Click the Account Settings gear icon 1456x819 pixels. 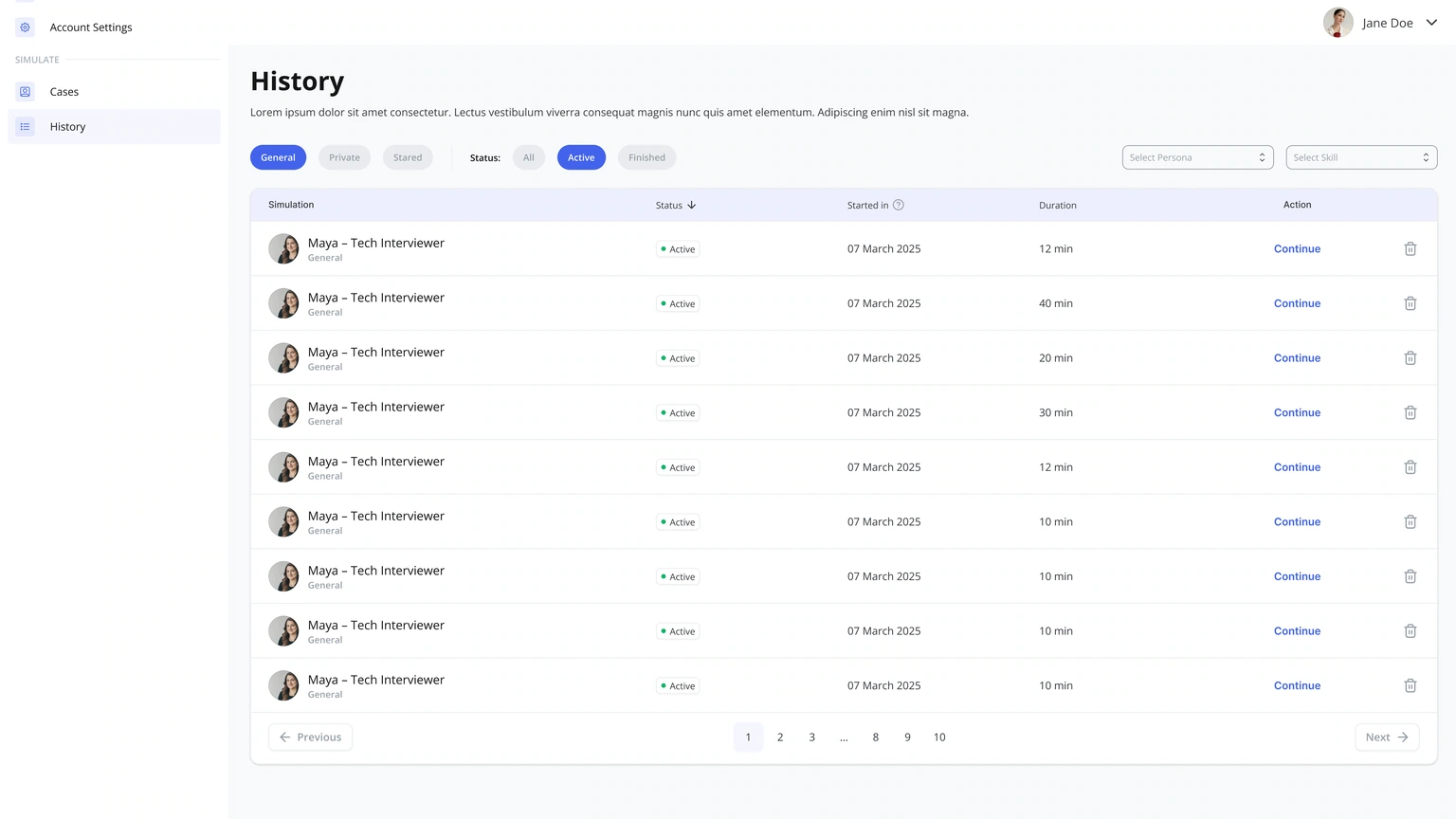pos(26,27)
